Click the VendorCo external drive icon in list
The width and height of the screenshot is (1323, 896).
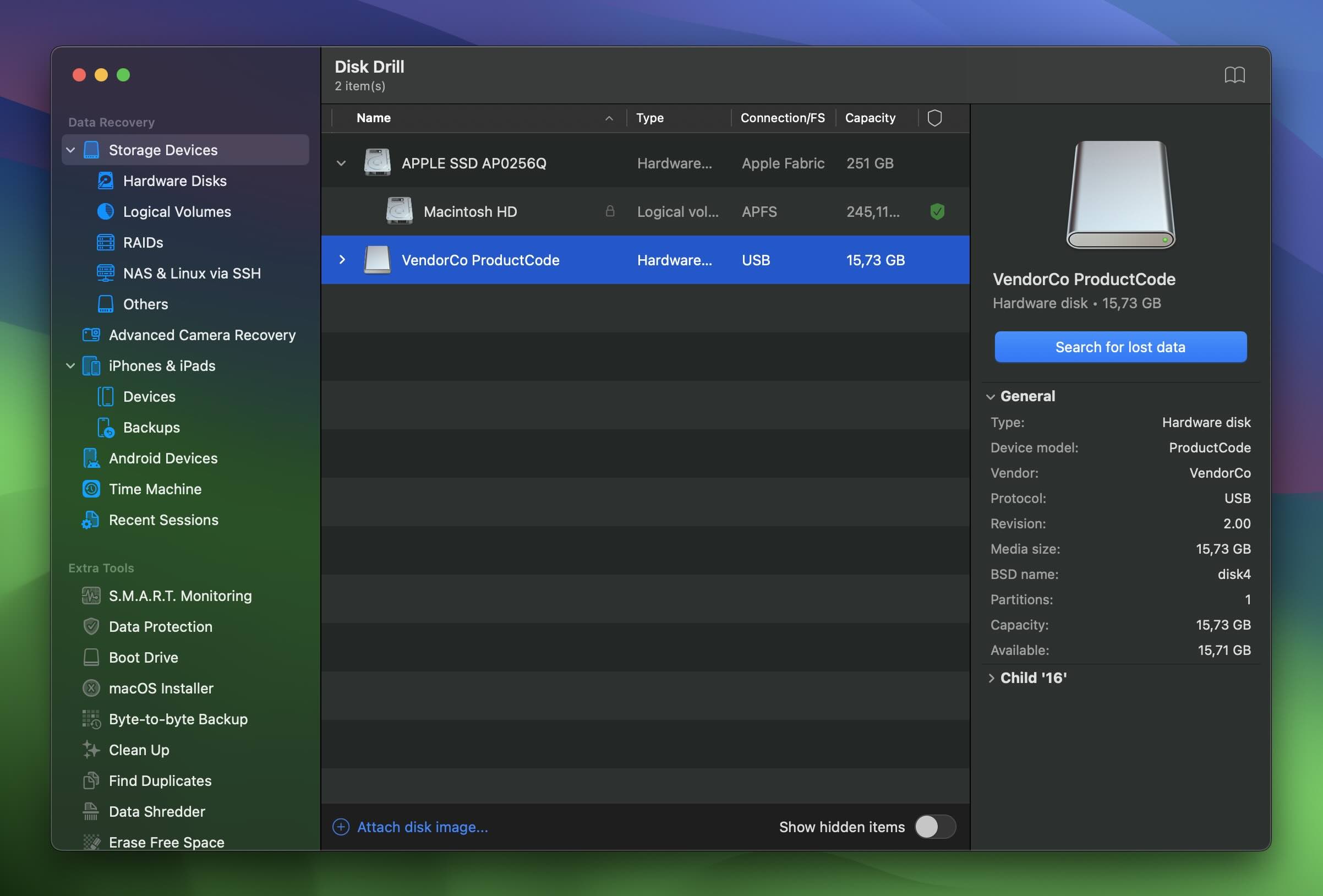(x=377, y=260)
